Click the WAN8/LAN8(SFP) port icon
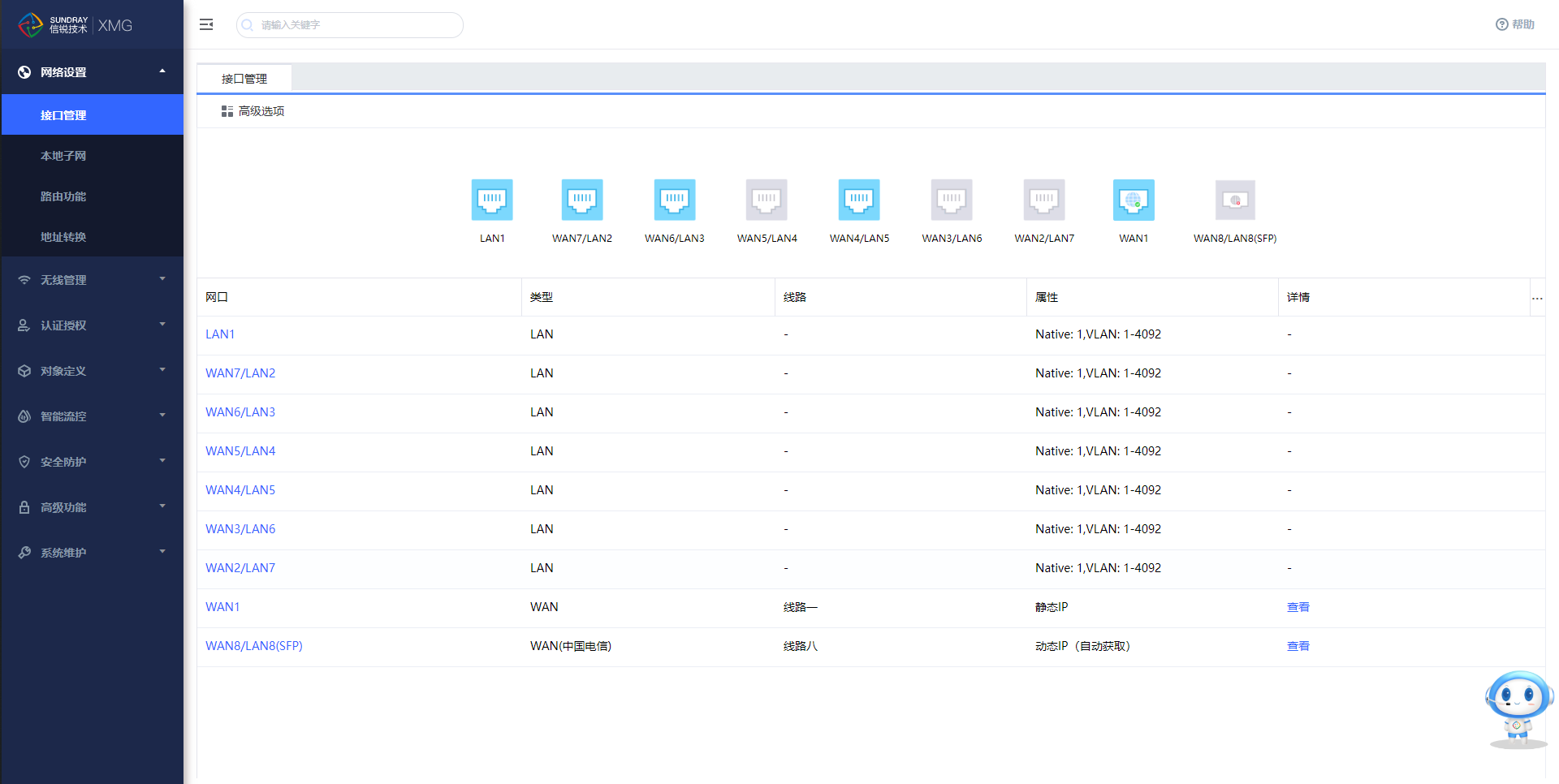The width and height of the screenshot is (1559, 784). click(x=1235, y=200)
